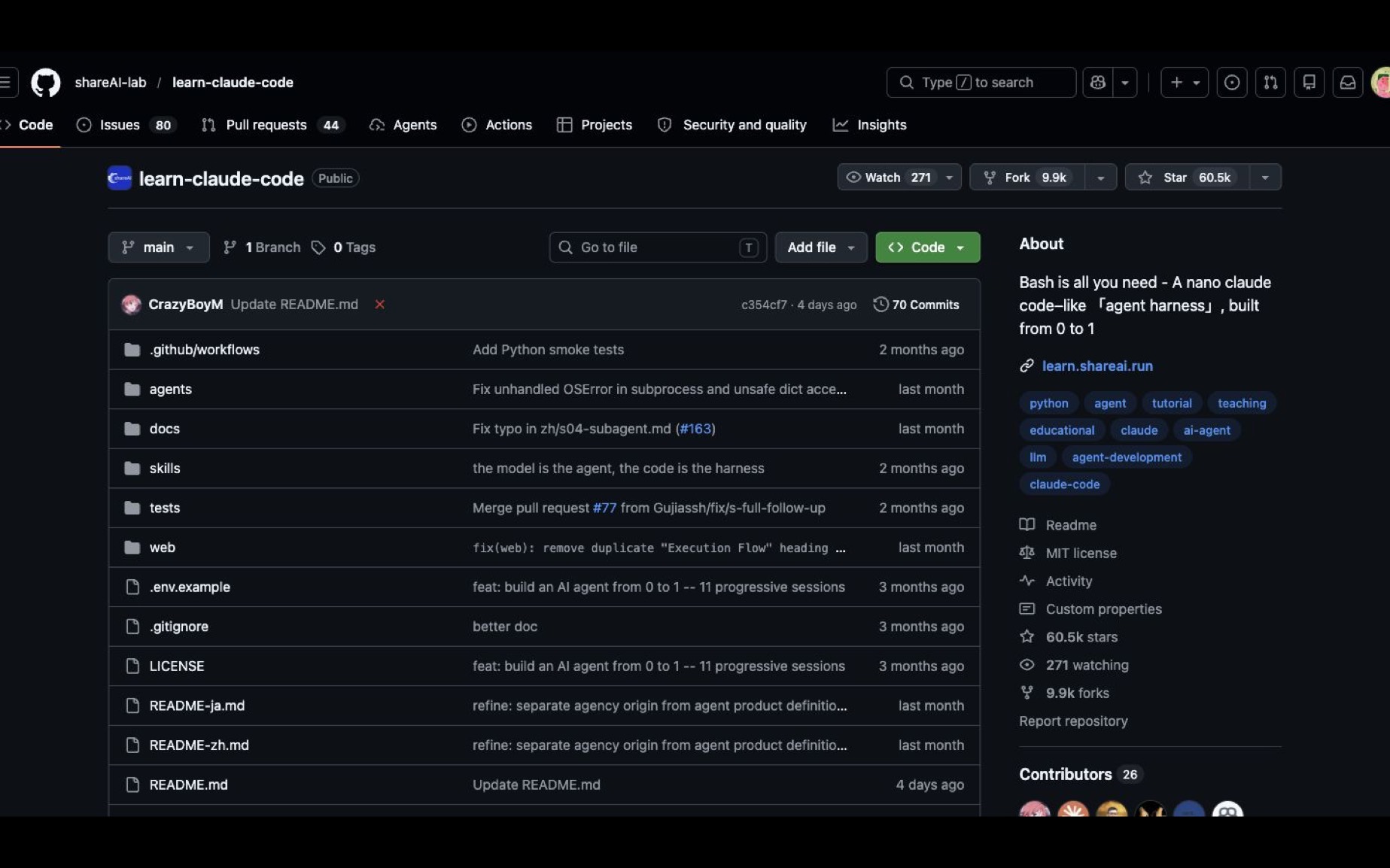The image size is (1390, 868).
Task: Open the Security and quality tab
Action: coord(732,125)
